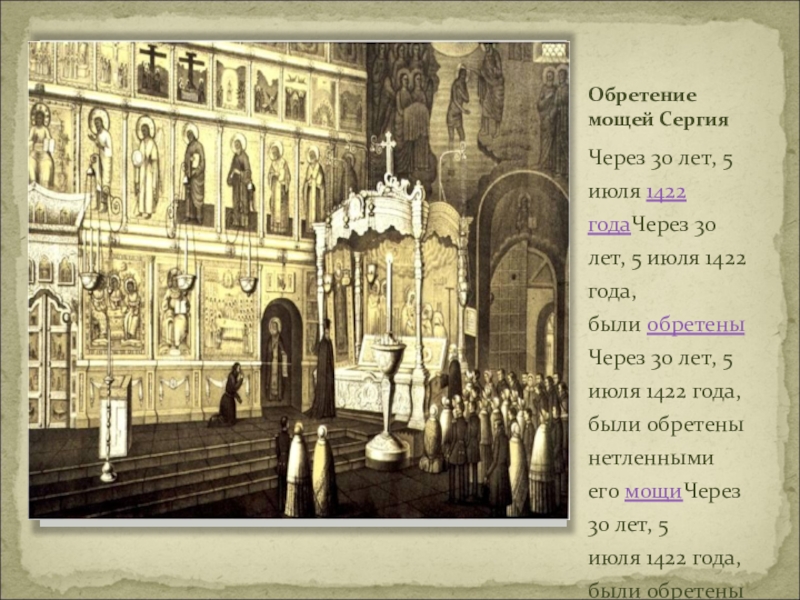The width and height of the screenshot is (800, 600).
Task: Open the 'мощи' hyperlink
Action: tap(653, 491)
